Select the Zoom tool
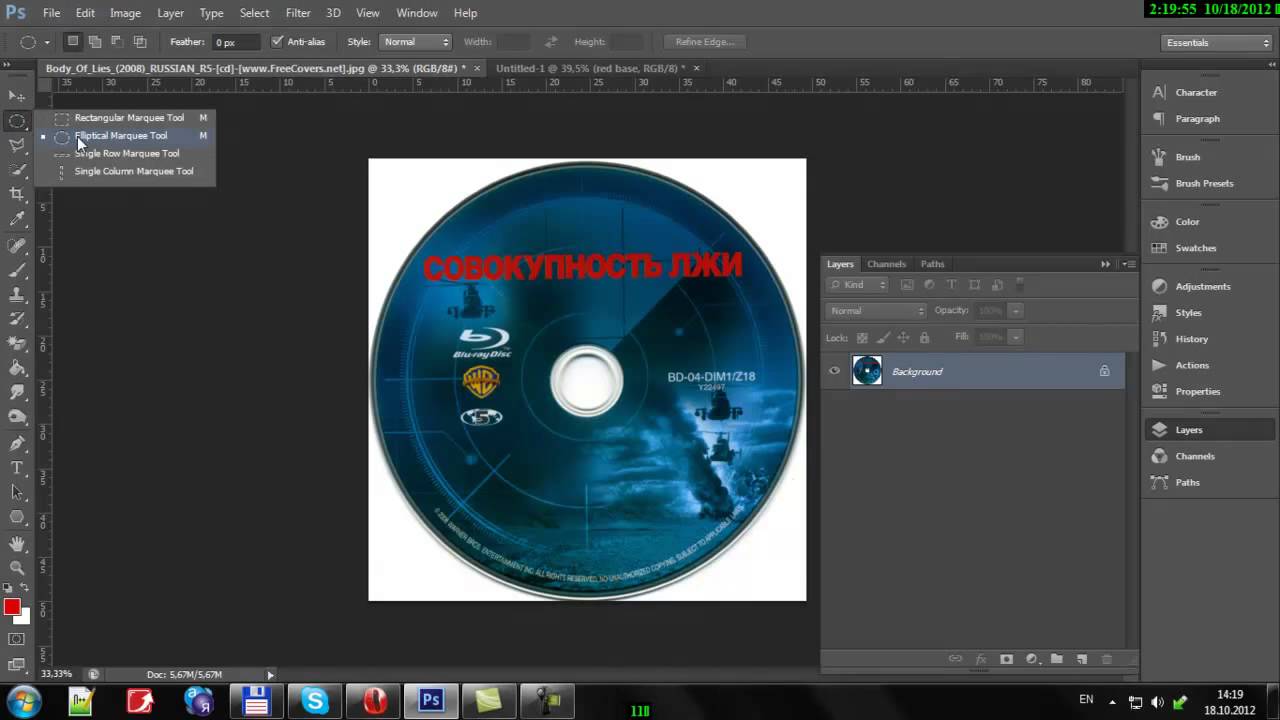1280x720 pixels. (x=17, y=568)
